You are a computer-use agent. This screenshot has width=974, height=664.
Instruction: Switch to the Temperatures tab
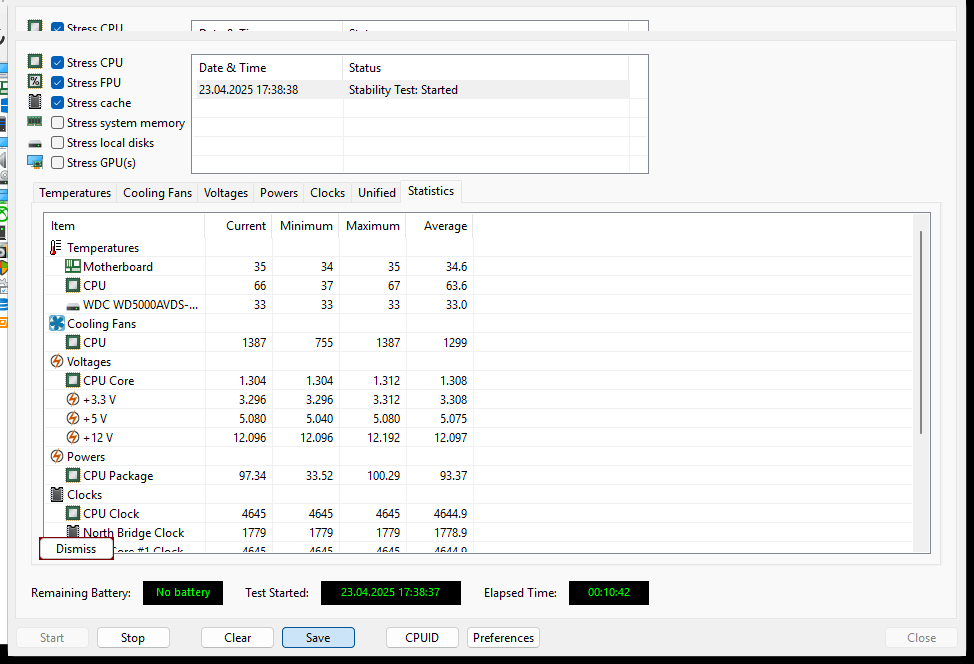point(75,193)
